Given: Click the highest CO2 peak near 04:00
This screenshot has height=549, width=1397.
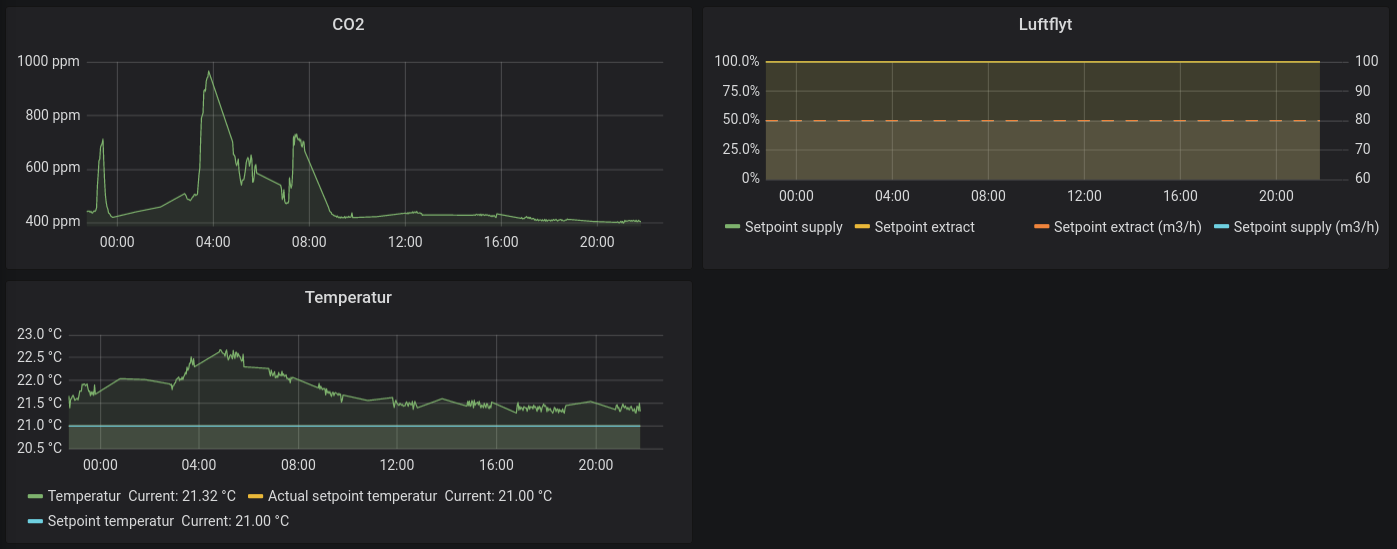Looking at the screenshot, I should 208,72.
